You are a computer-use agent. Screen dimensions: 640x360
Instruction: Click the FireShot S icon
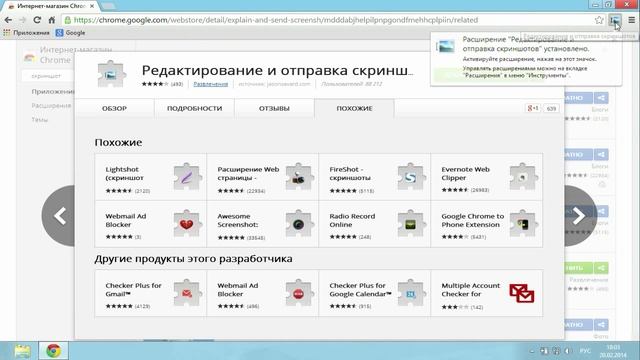click(411, 177)
